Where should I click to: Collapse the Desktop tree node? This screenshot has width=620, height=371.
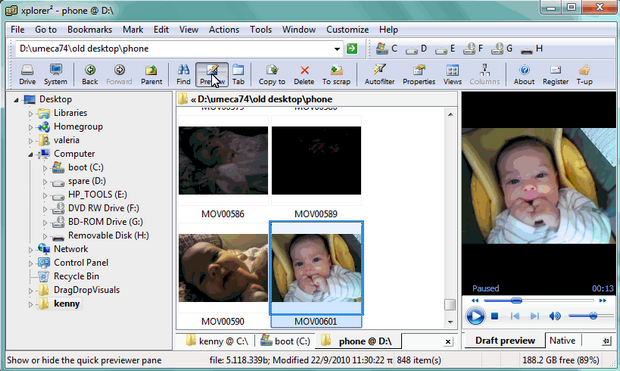[16, 100]
